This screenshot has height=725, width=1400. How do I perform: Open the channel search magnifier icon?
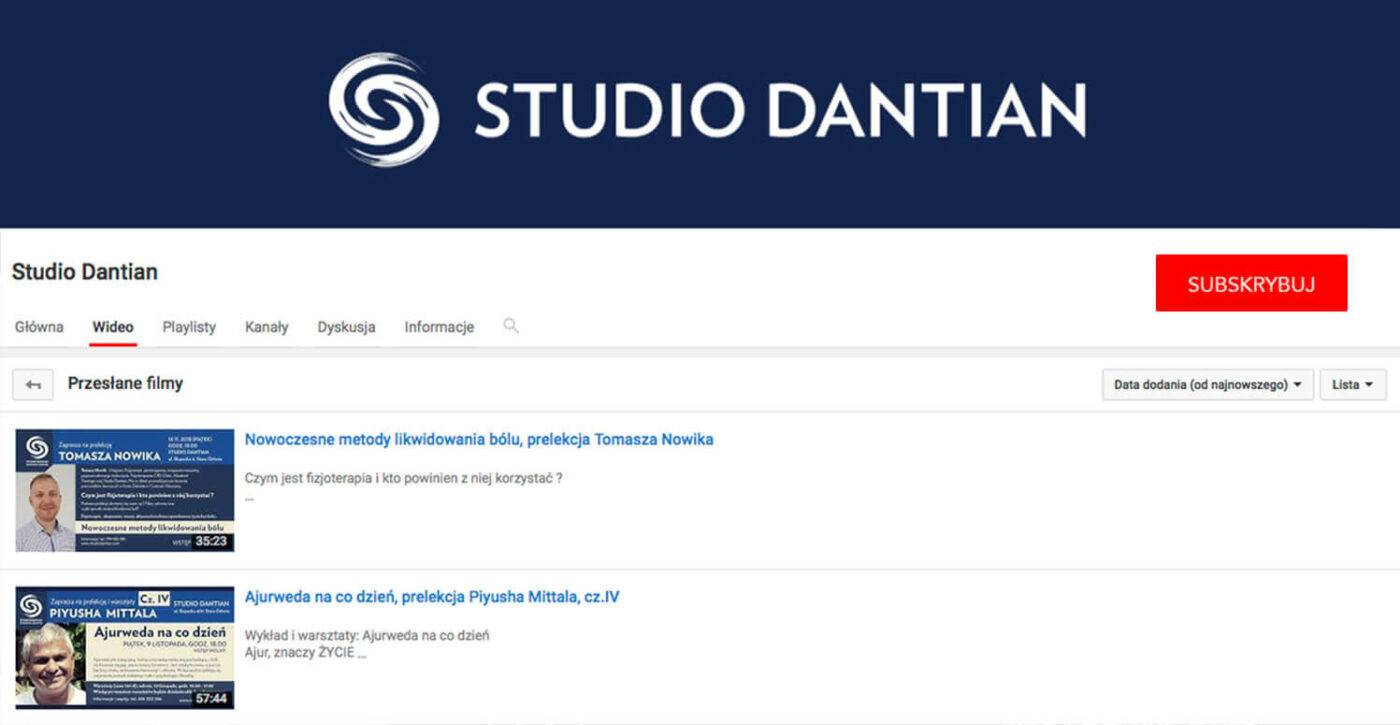click(511, 326)
